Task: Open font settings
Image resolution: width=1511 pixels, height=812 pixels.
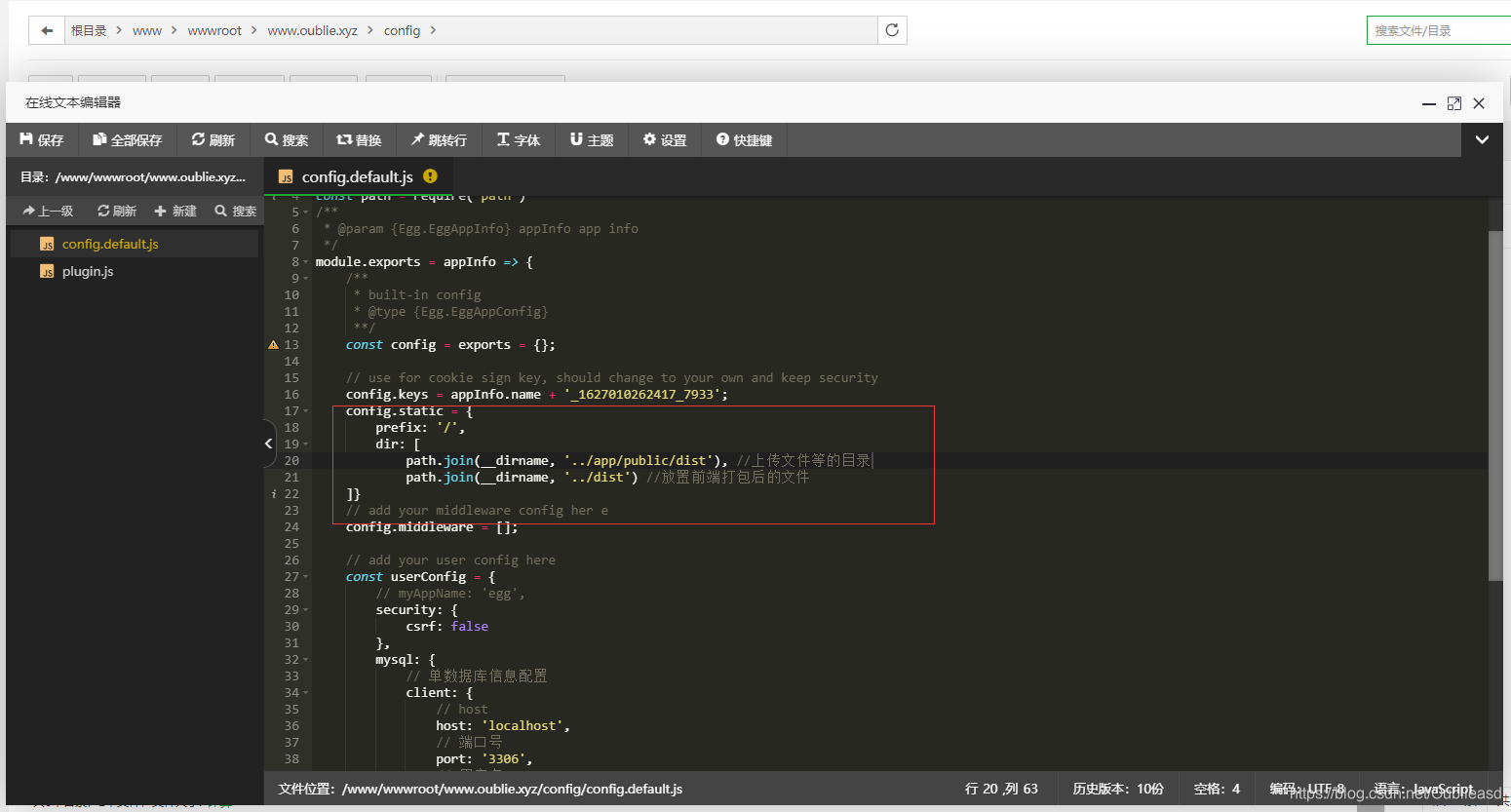Action: coord(519,140)
